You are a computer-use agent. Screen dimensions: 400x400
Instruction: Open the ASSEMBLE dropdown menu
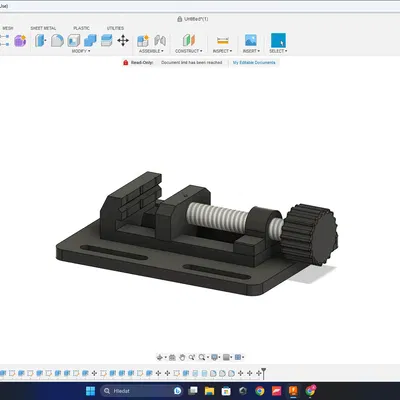coord(151,51)
